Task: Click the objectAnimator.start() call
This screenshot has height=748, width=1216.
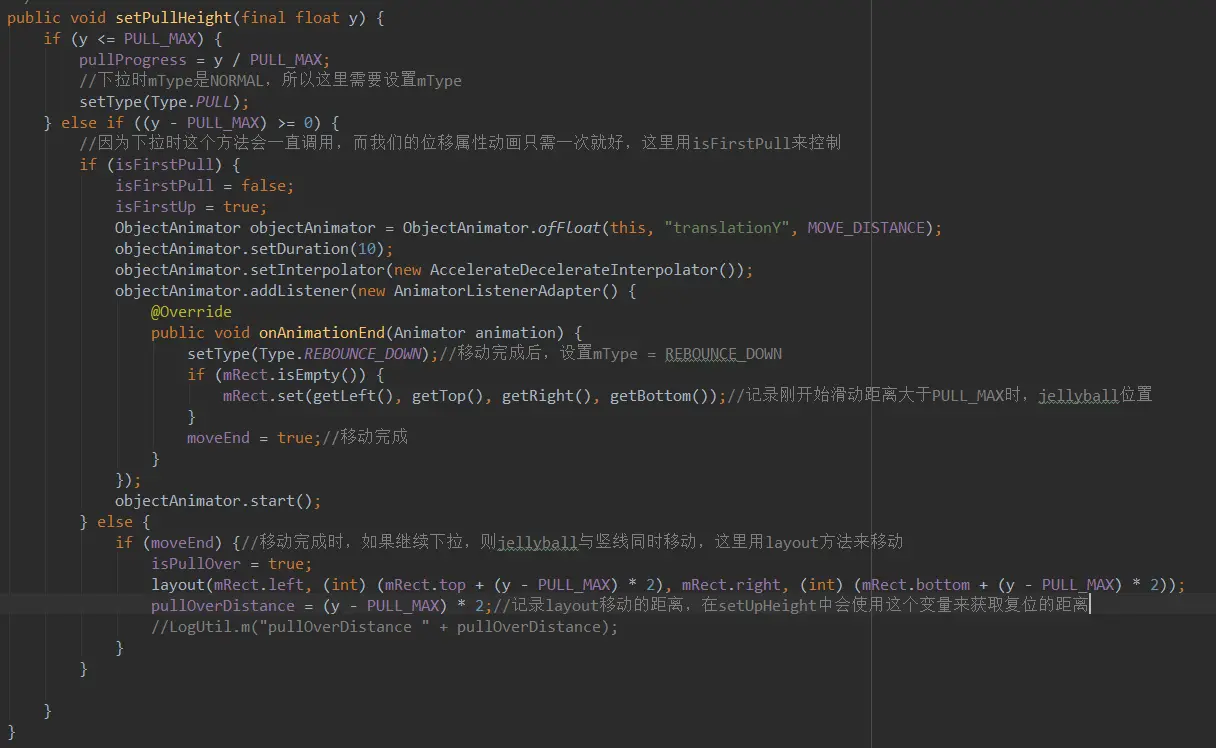Action: coord(218,500)
